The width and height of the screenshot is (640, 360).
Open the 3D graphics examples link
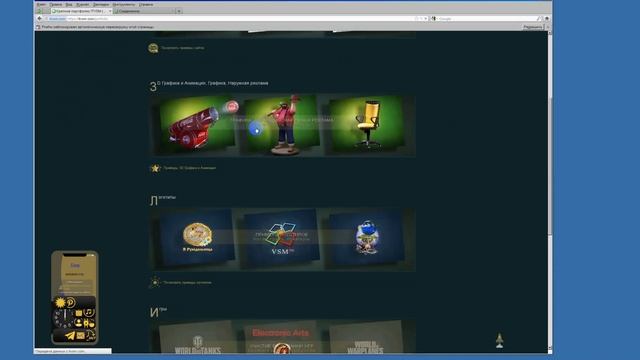click(189, 168)
